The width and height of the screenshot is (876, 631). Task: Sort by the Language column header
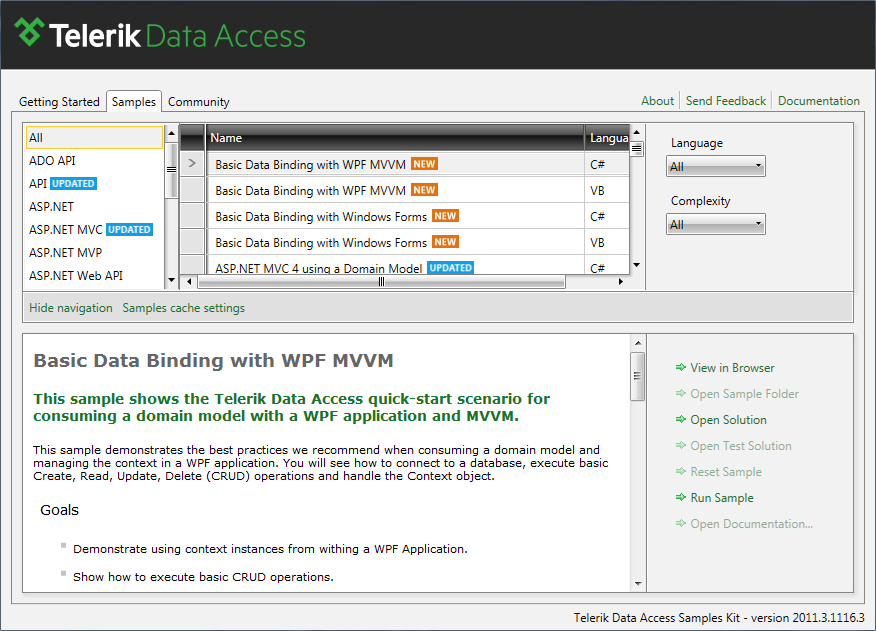(607, 137)
